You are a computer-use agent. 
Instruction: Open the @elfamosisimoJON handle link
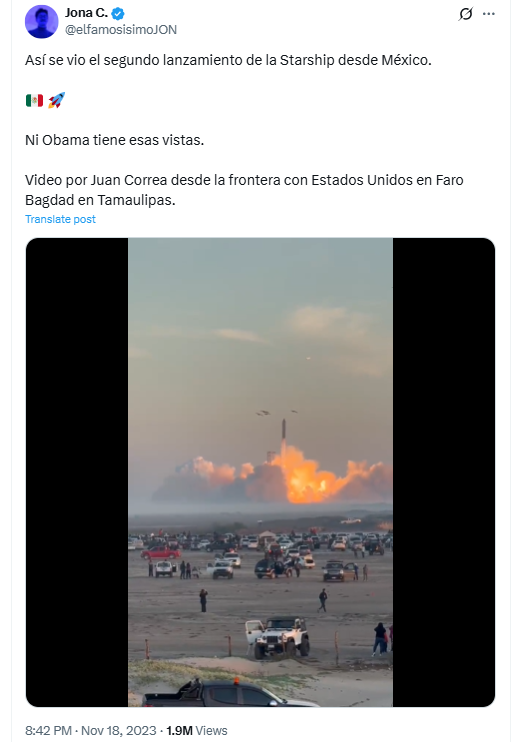tap(121, 30)
